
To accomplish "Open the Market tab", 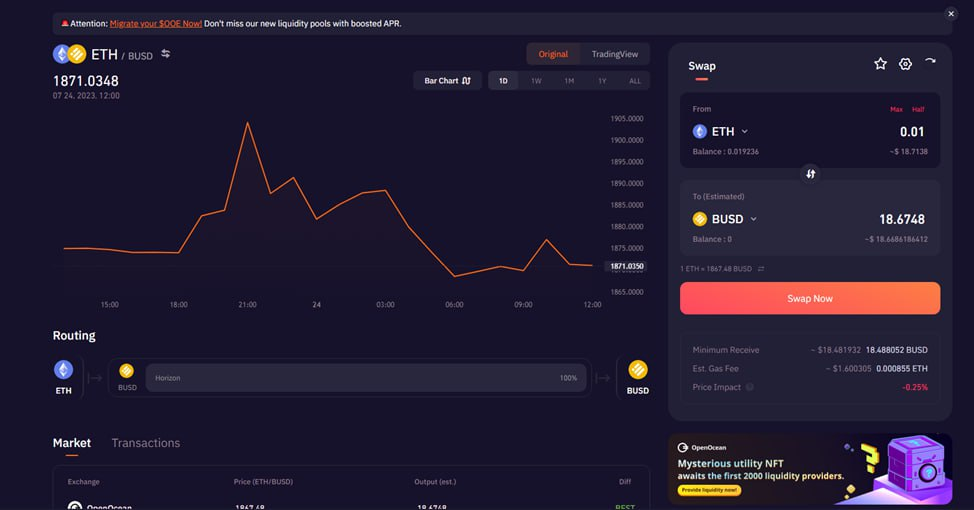I will tap(71, 443).
